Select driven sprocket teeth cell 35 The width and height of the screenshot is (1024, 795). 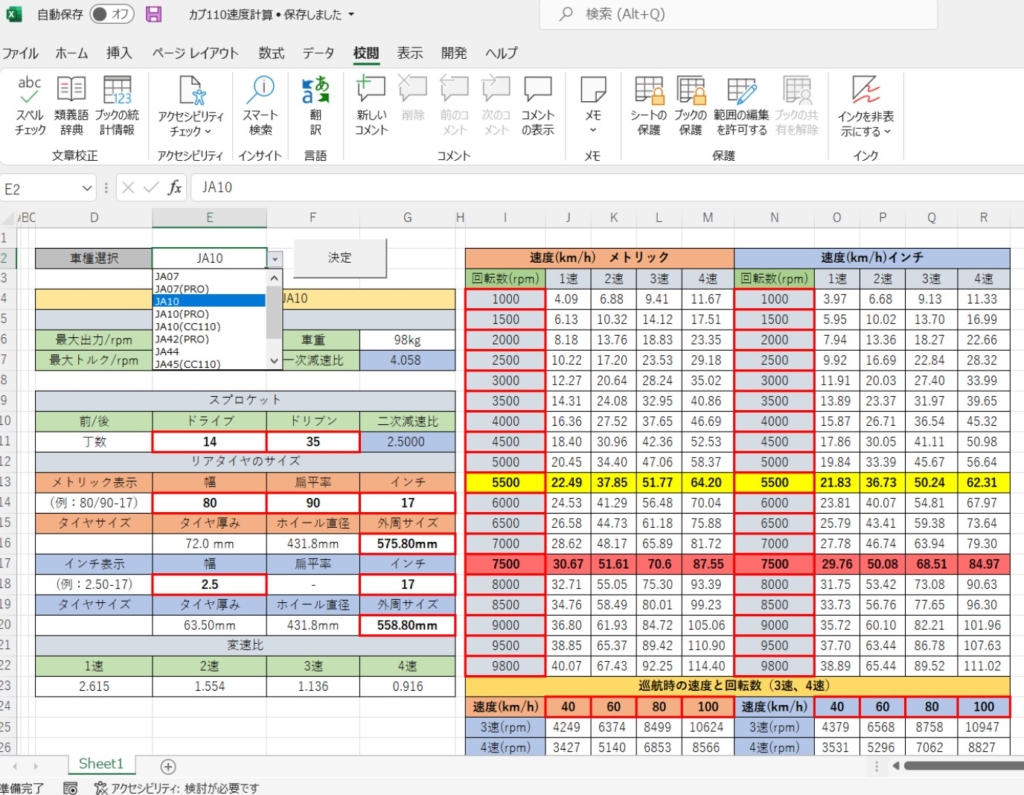[x=313, y=442]
